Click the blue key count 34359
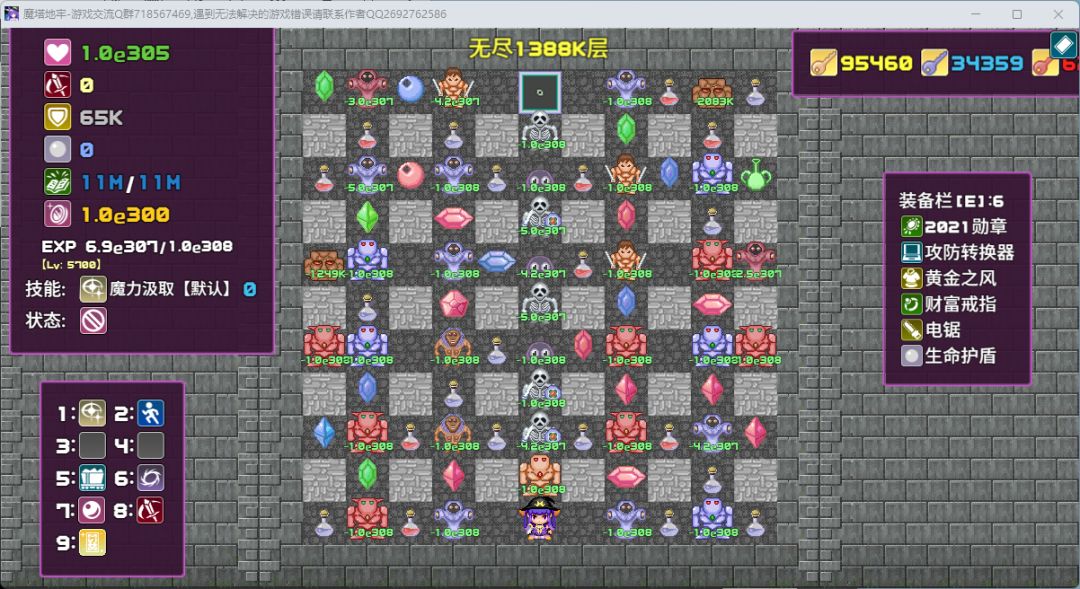 986,63
